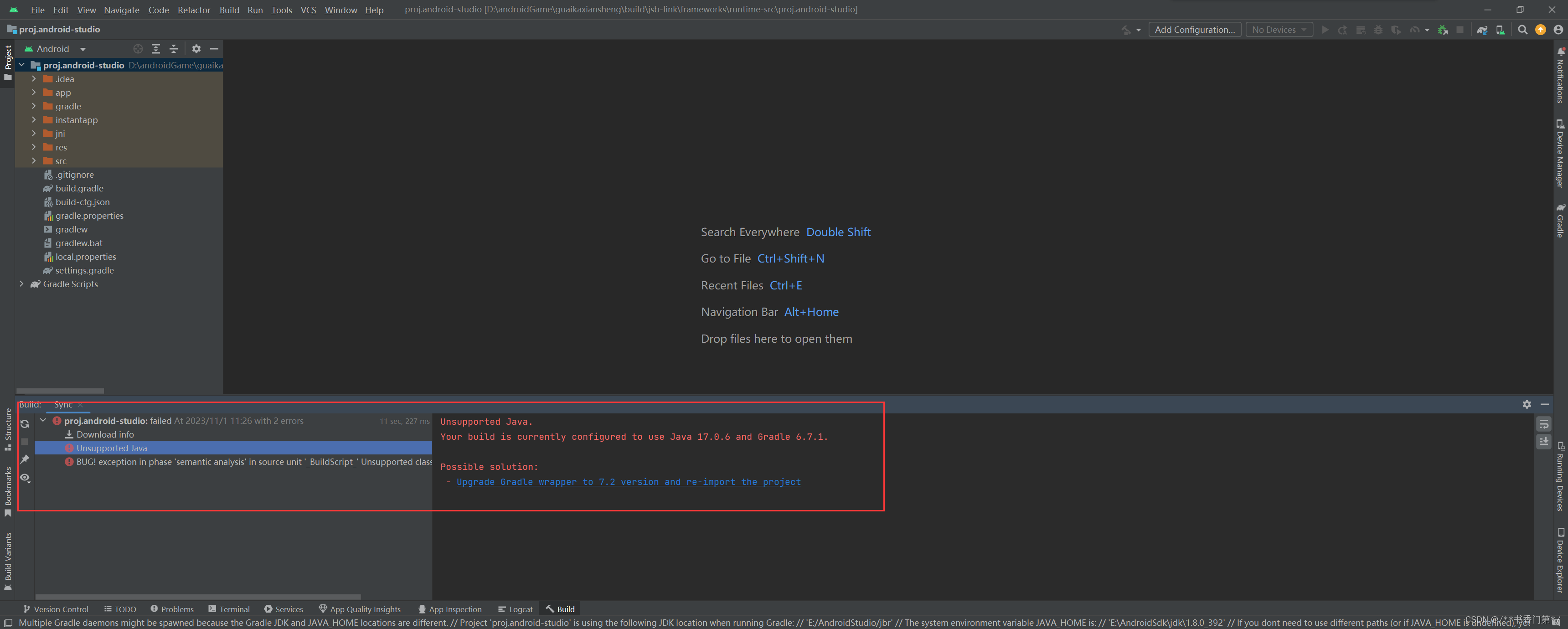Click the Add Configuration button
The height and width of the screenshot is (629, 1568).
1194,30
